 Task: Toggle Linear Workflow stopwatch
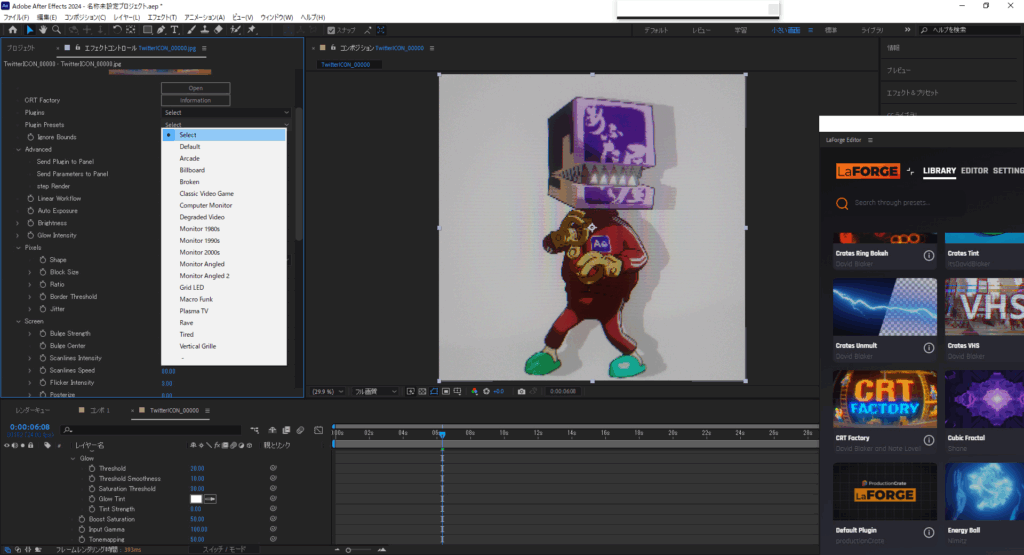[x=31, y=198]
